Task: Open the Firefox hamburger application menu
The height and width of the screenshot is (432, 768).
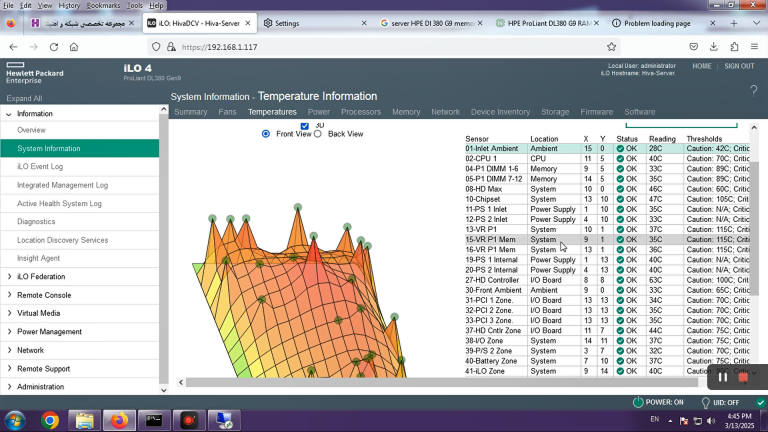Action: tap(754, 47)
